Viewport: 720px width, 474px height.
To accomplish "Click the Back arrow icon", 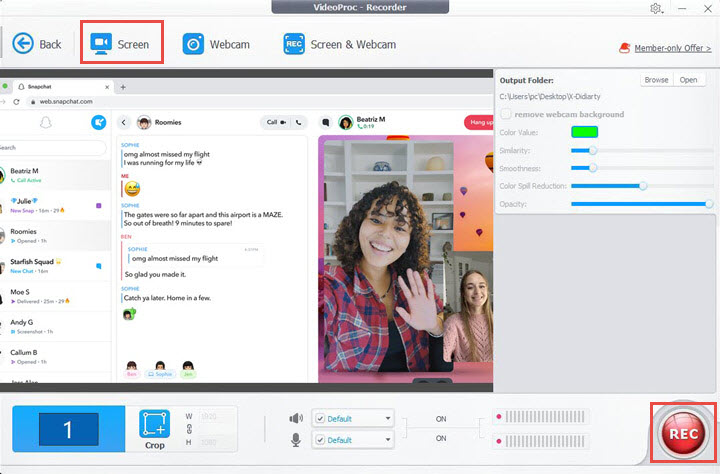I will point(23,44).
